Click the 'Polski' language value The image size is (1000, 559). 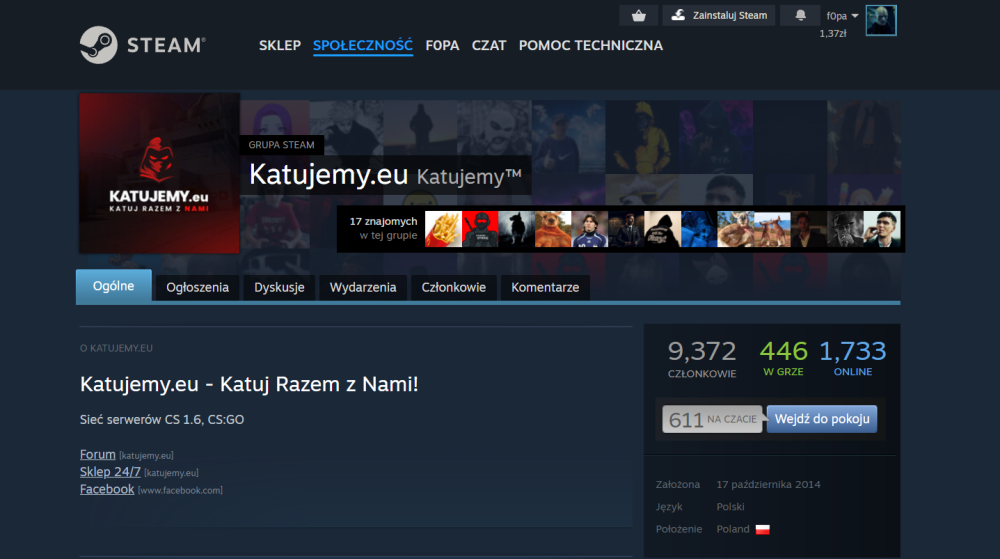(x=730, y=507)
